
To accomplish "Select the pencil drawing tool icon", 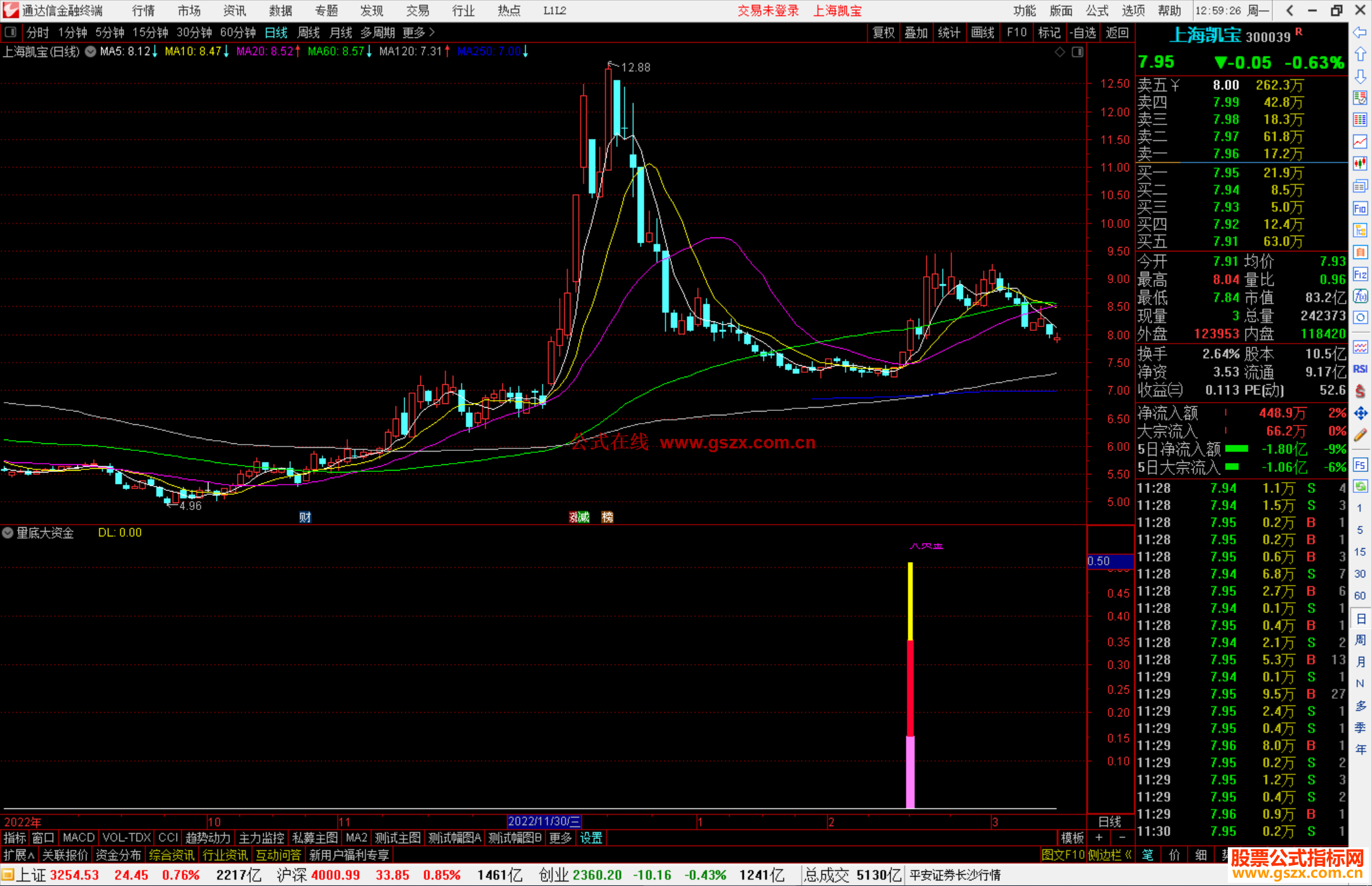I will (1360, 436).
